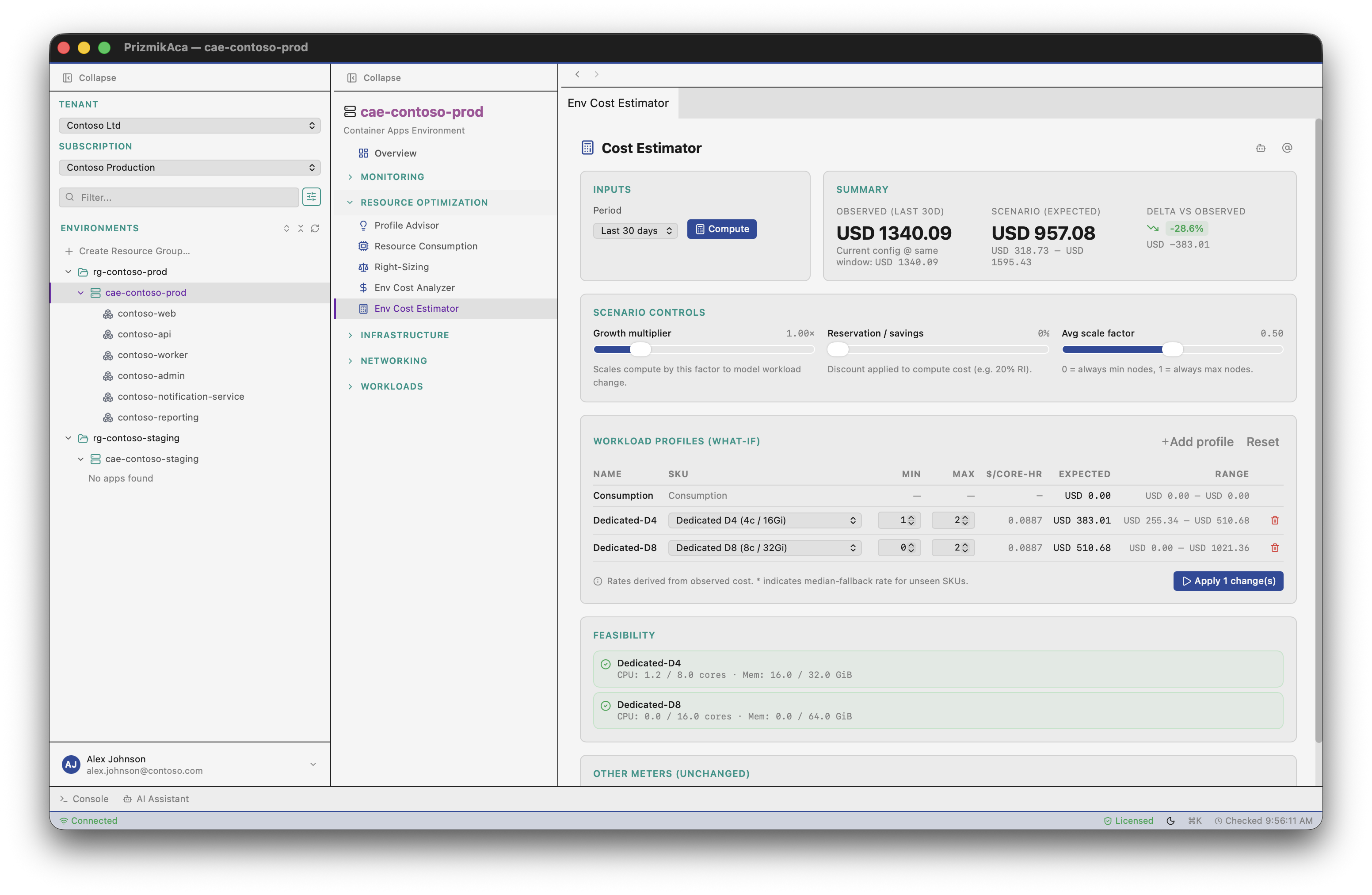
Task: Click the Connected status indicator
Action: point(88,821)
